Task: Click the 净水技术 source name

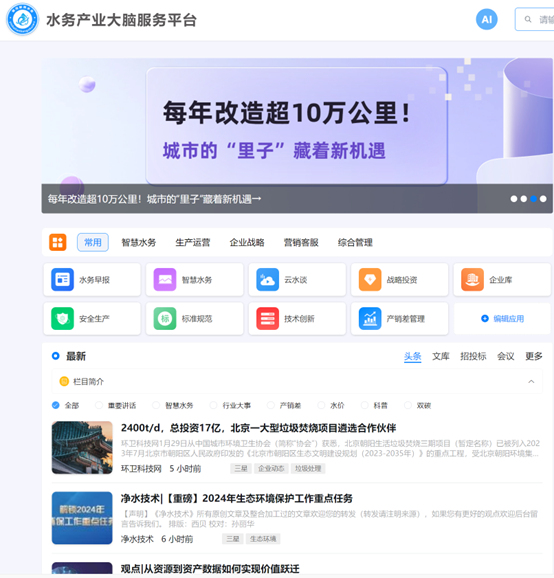Action: (137, 539)
